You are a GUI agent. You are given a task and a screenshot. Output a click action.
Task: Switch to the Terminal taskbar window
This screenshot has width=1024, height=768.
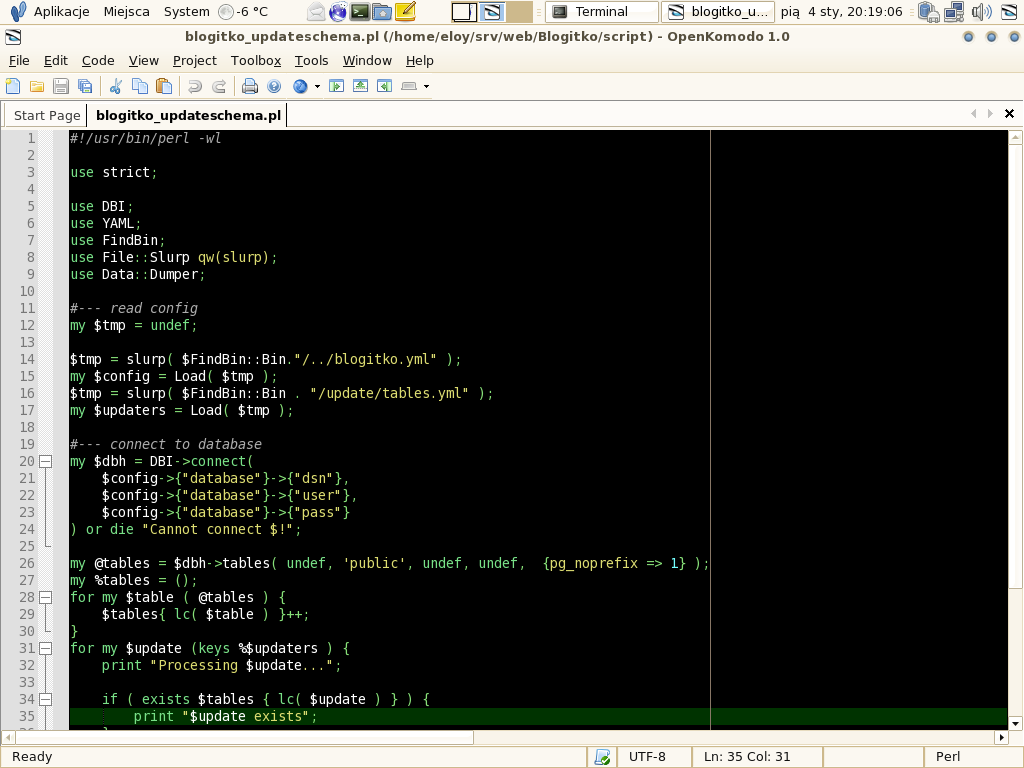point(601,12)
